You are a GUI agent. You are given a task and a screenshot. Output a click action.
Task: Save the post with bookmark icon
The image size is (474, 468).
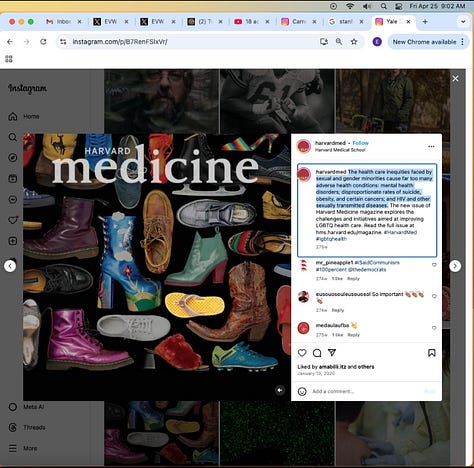tap(432, 353)
